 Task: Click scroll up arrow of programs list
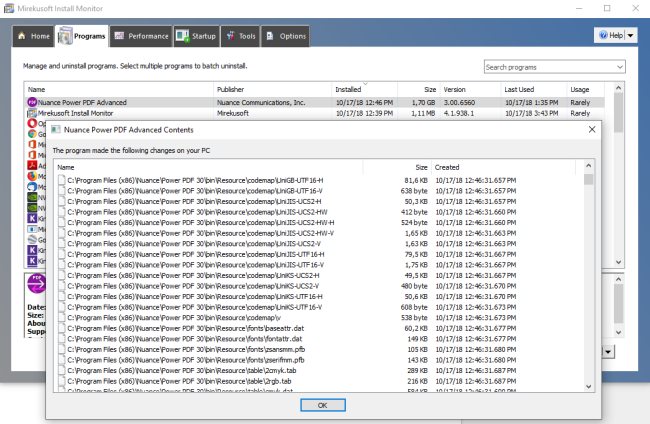(x=618, y=88)
